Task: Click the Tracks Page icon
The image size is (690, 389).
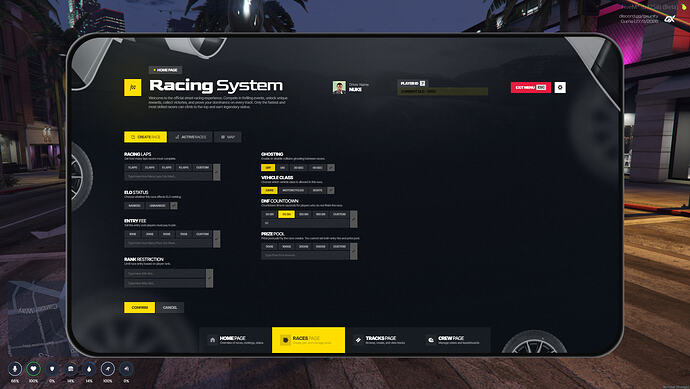Action: (x=358, y=340)
